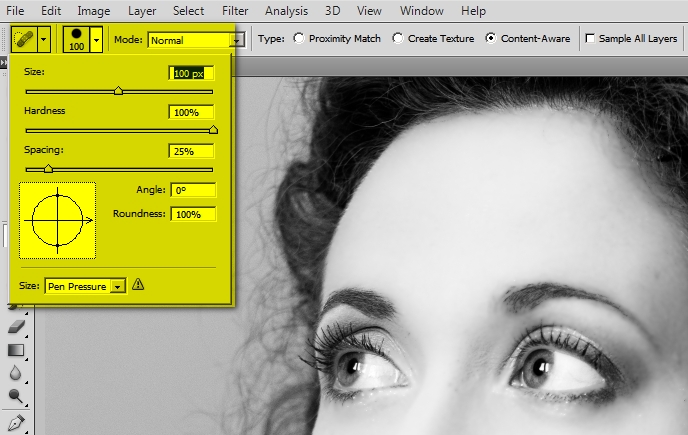Screen dimensions: 688x435
Task: Click the Roundness field showing 100%
Action: pos(193,214)
